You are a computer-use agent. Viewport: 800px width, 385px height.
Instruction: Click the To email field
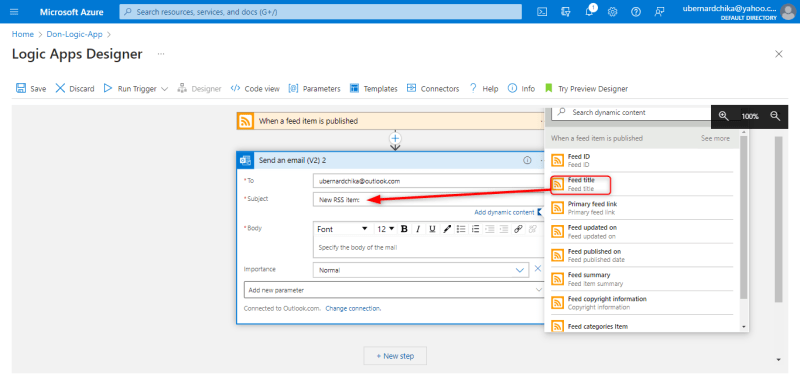[428, 181]
